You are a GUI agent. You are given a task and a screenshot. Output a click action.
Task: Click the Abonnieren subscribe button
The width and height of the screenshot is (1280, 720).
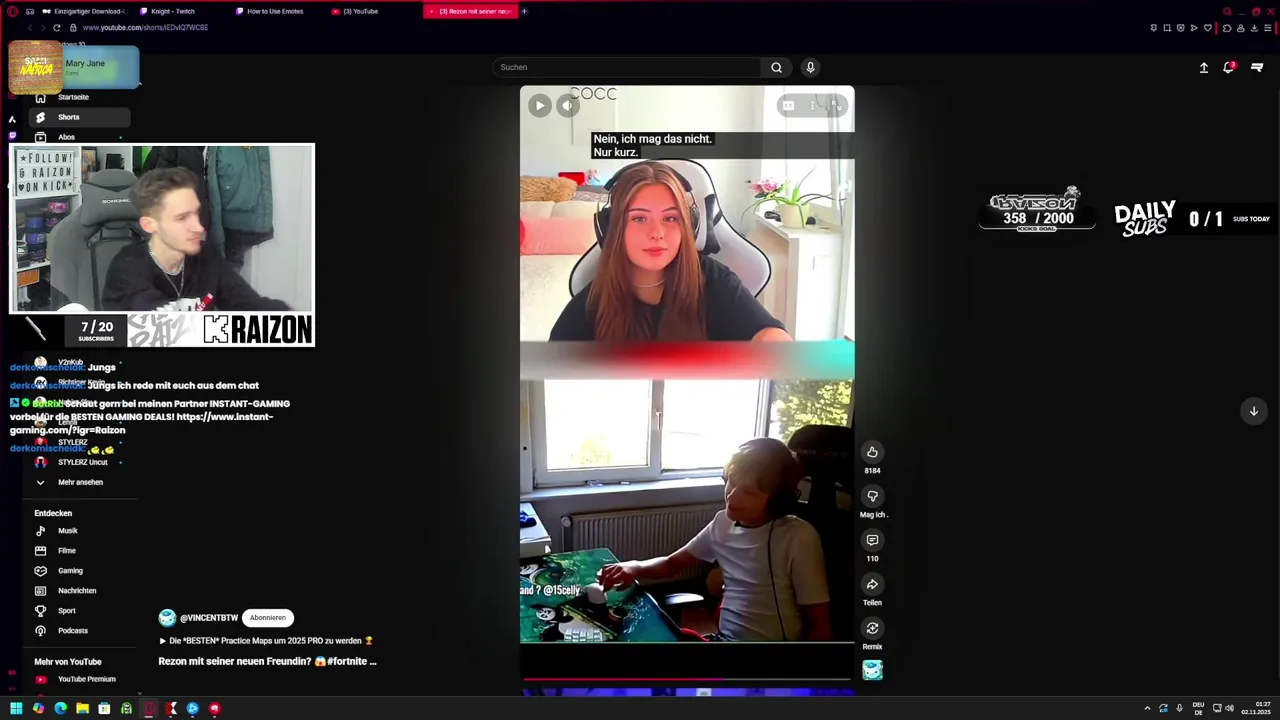[x=268, y=618]
